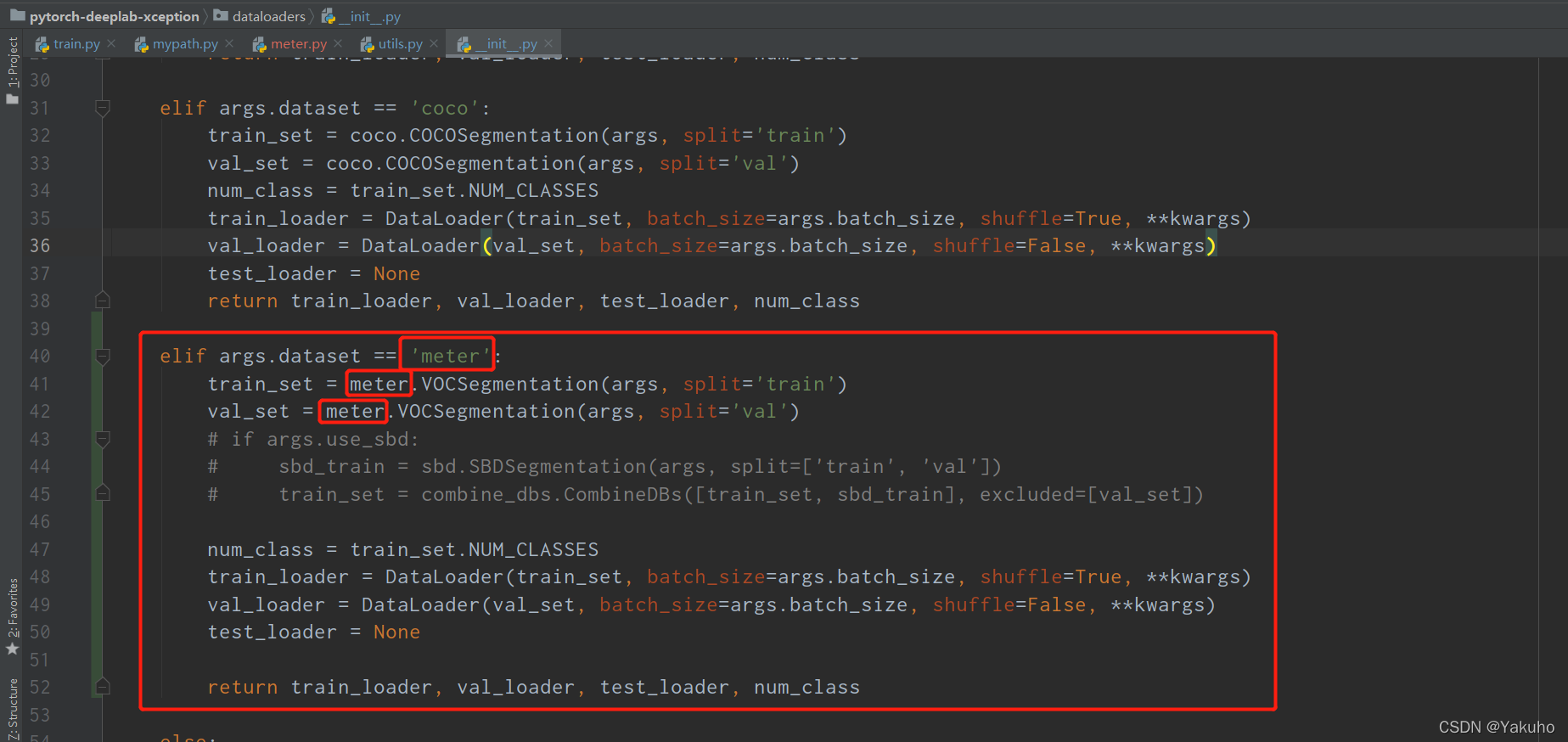
Task: Click split='val' on line 33
Action: pos(724,163)
